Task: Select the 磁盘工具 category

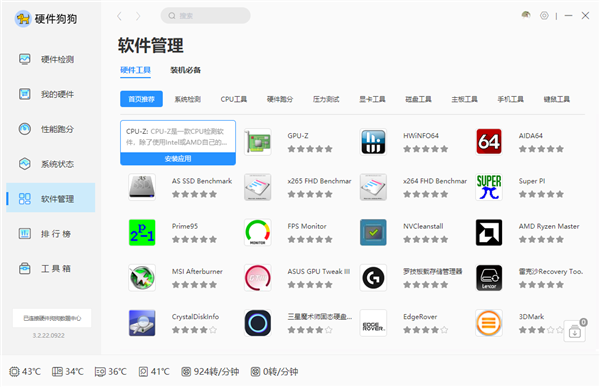Action: [418, 99]
